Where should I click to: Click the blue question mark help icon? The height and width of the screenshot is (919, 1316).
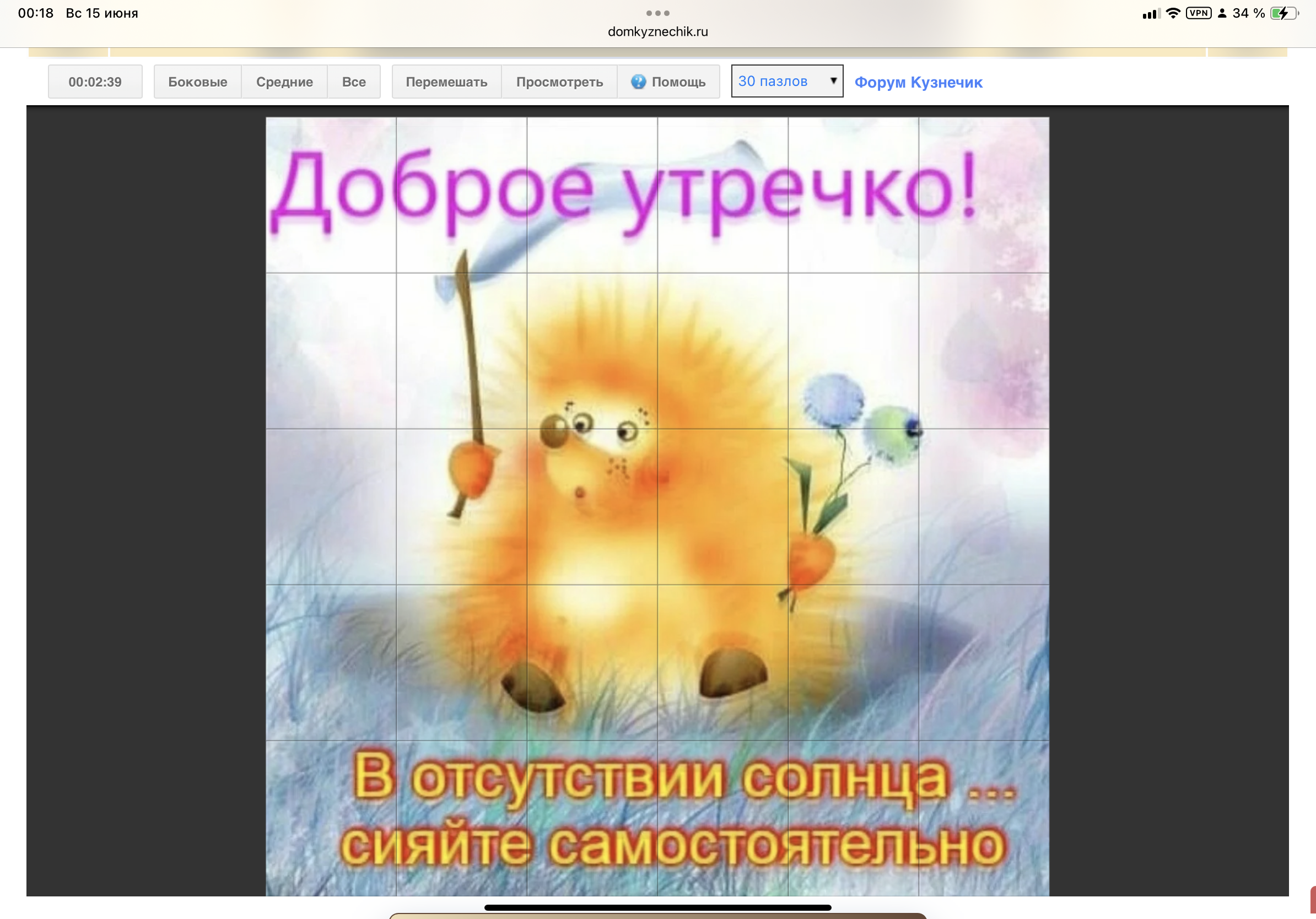coord(638,82)
